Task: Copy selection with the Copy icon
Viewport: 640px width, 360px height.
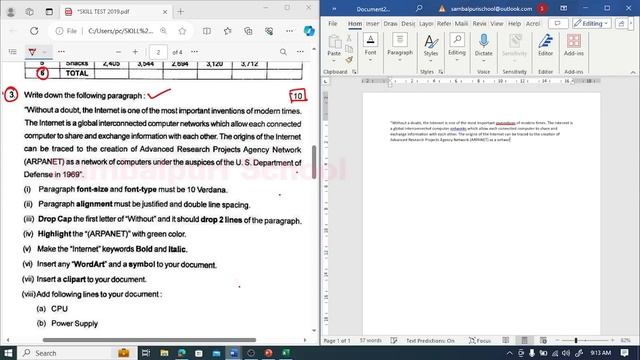Action: coord(349,49)
